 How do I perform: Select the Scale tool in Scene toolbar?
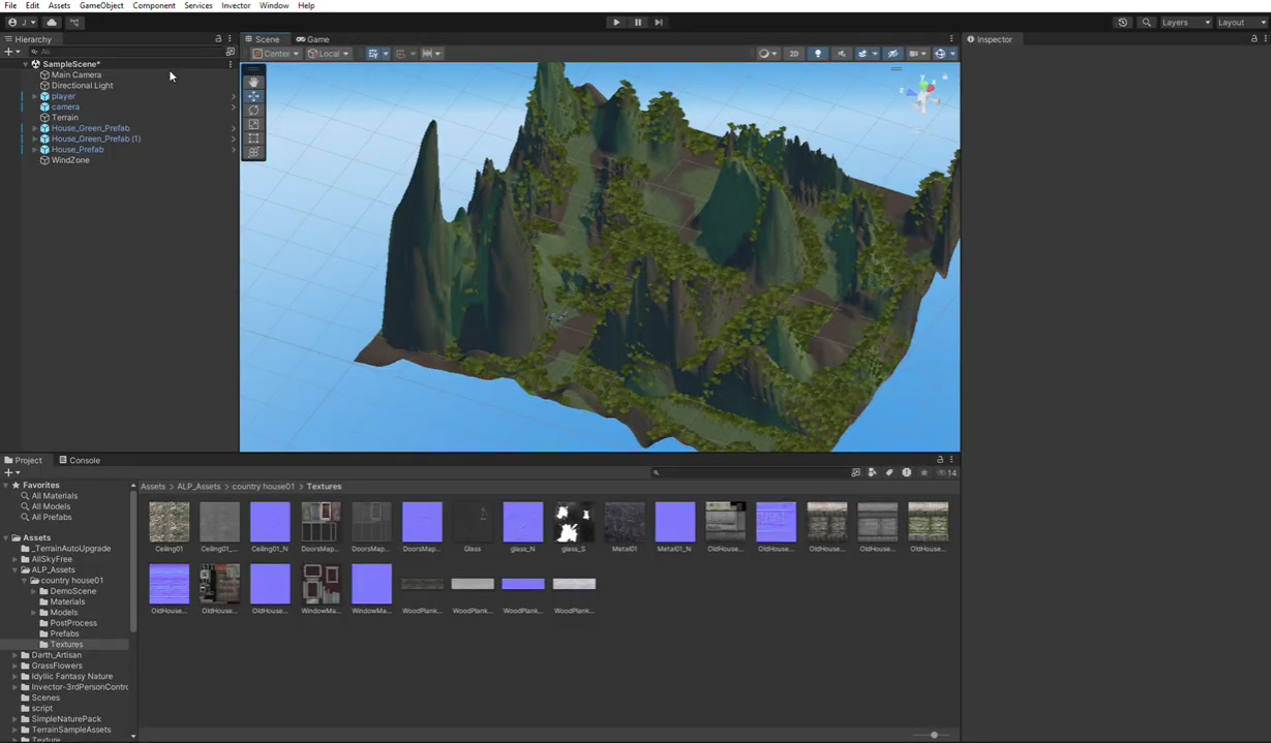[254, 125]
